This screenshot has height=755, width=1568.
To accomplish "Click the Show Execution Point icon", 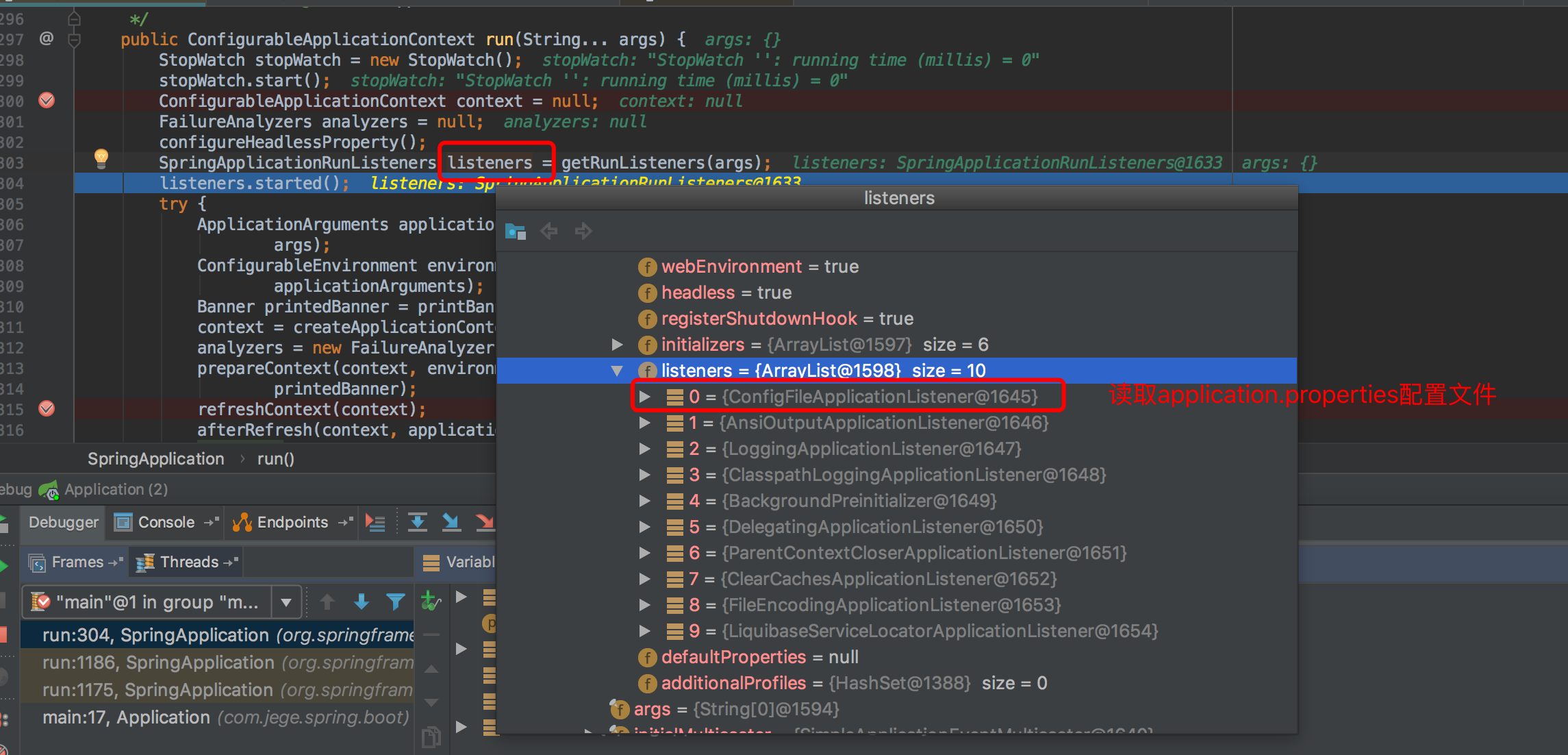I will tap(375, 523).
